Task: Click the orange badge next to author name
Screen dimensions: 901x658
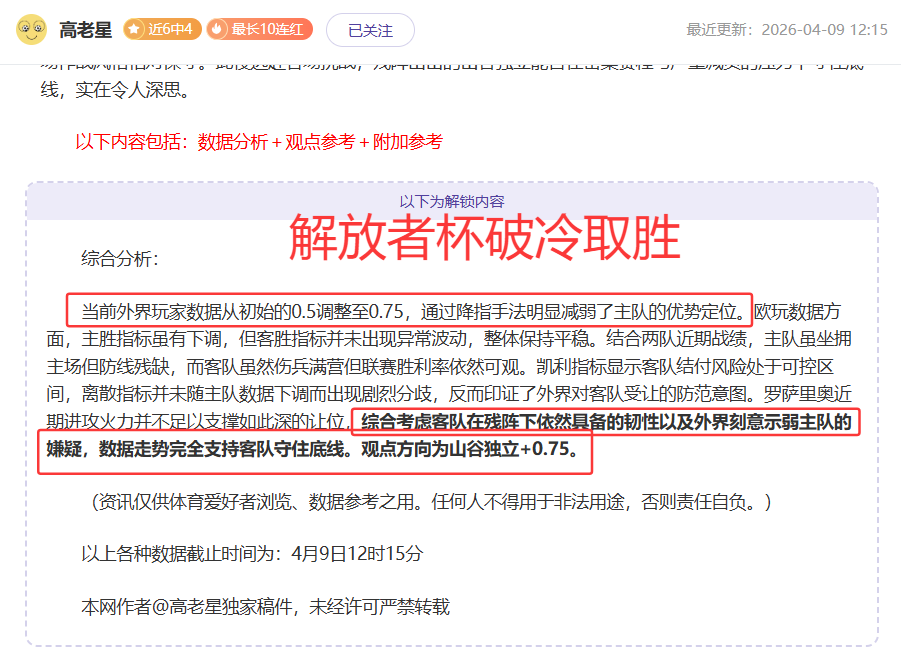Action: click(162, 28)
